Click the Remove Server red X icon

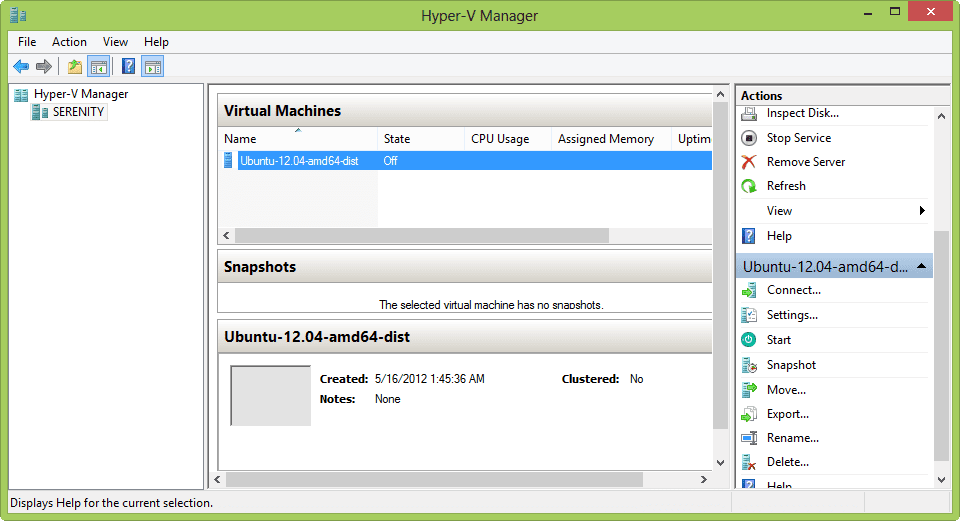point(749,162)
